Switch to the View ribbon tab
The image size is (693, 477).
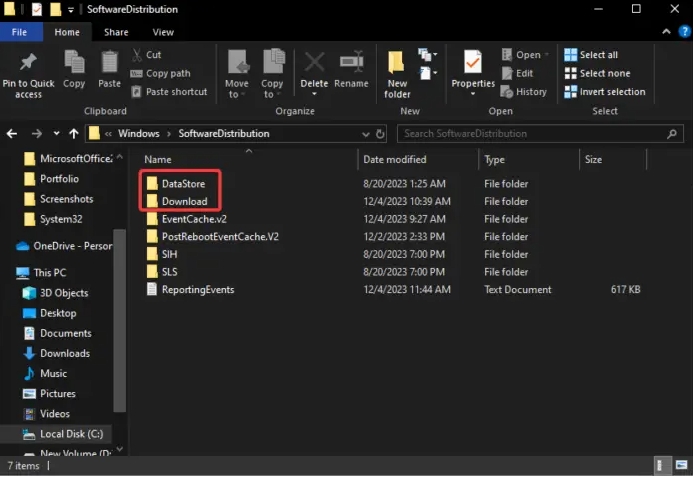click(163, 32)
